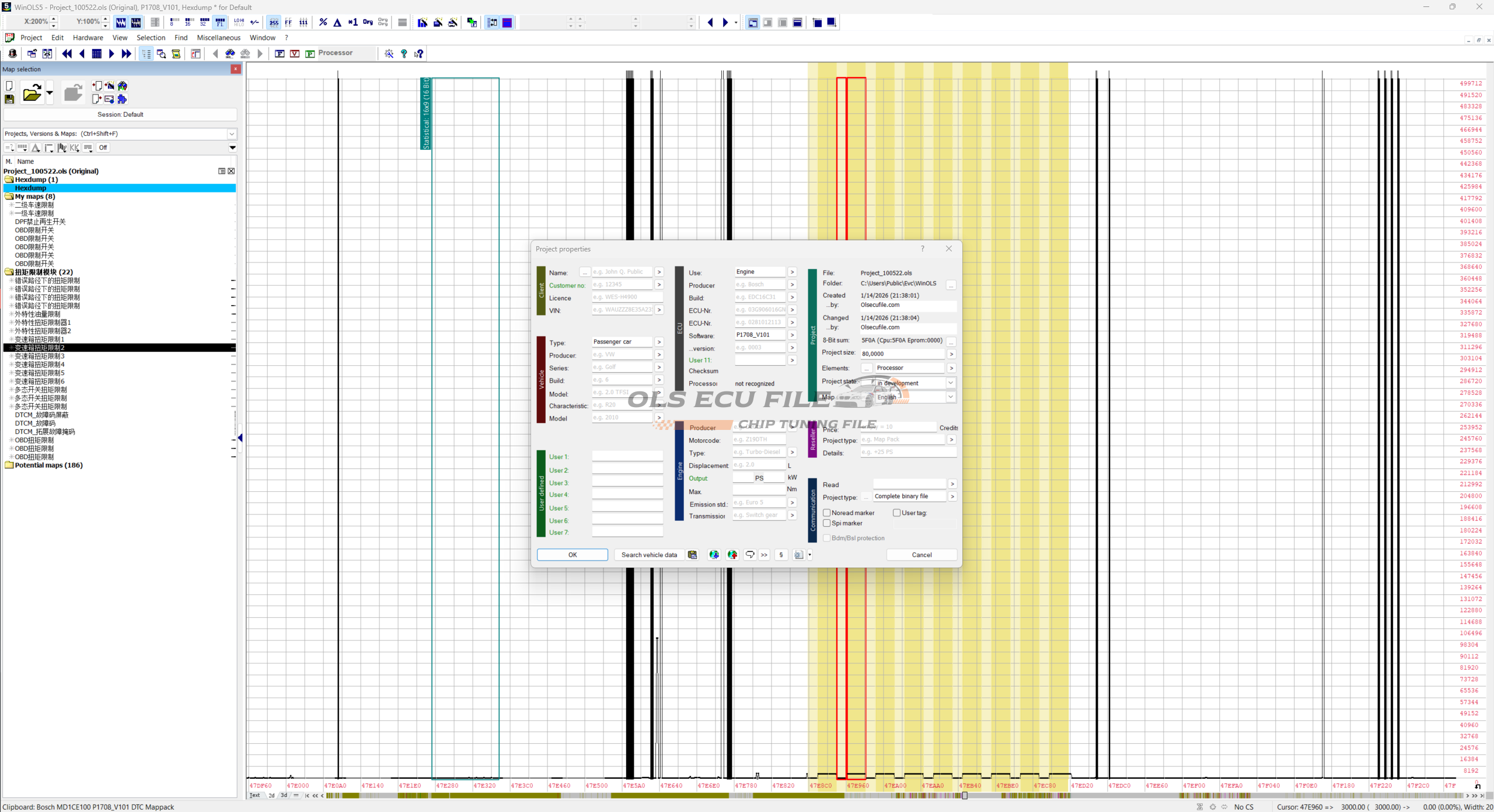
Task: Open the Miscellaneous menu
Action: pyautogui.click(x=218, y=37)
